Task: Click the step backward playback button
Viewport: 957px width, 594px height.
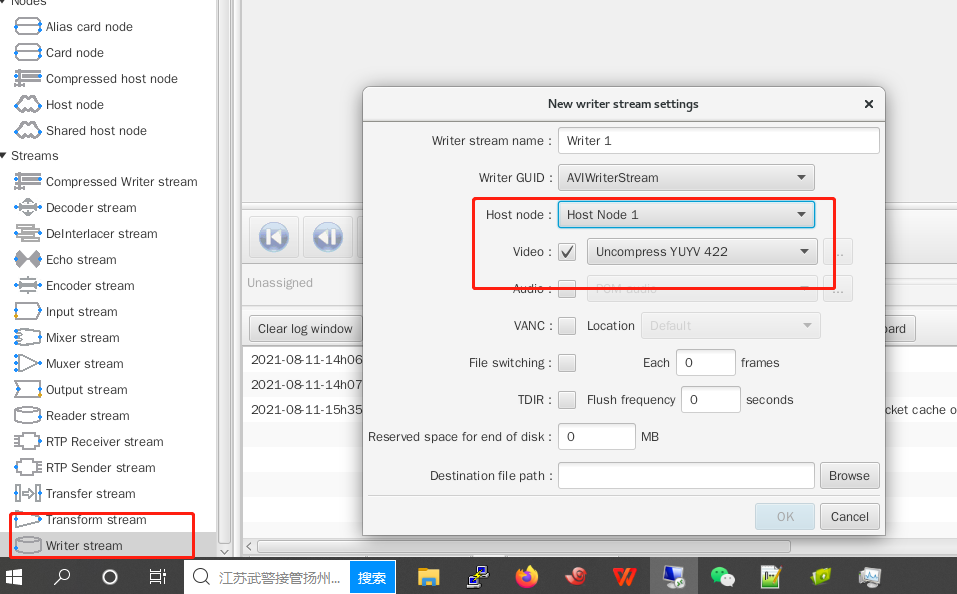Action: (328, 237)
